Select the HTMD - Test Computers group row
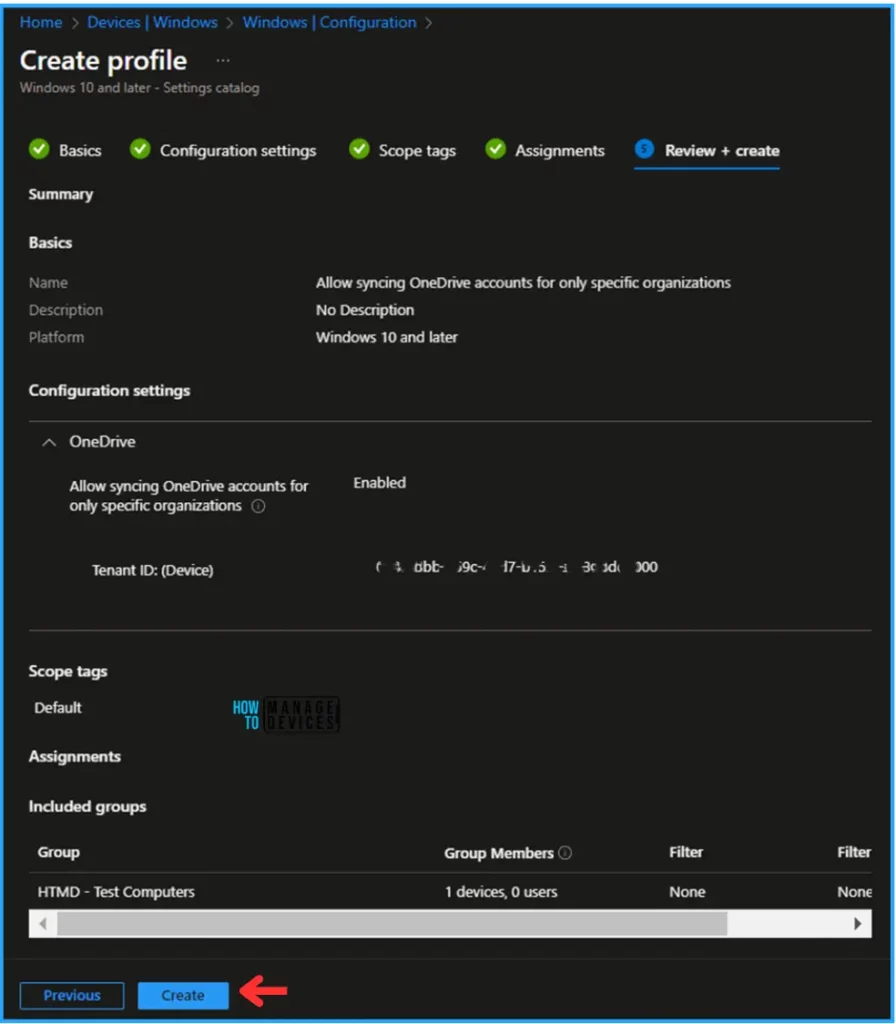This screenshot has width=896, height=1024. point(450,891)
